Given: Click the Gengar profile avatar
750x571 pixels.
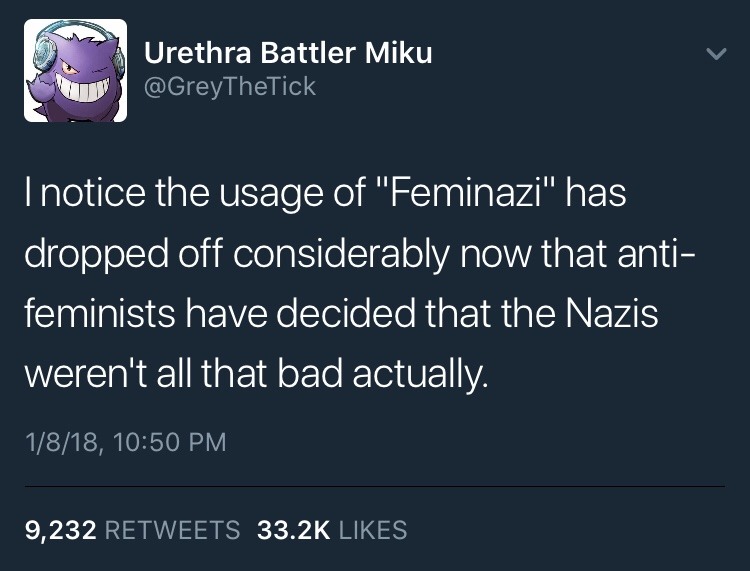Looking at the screenshot, I should click(76, 71).
